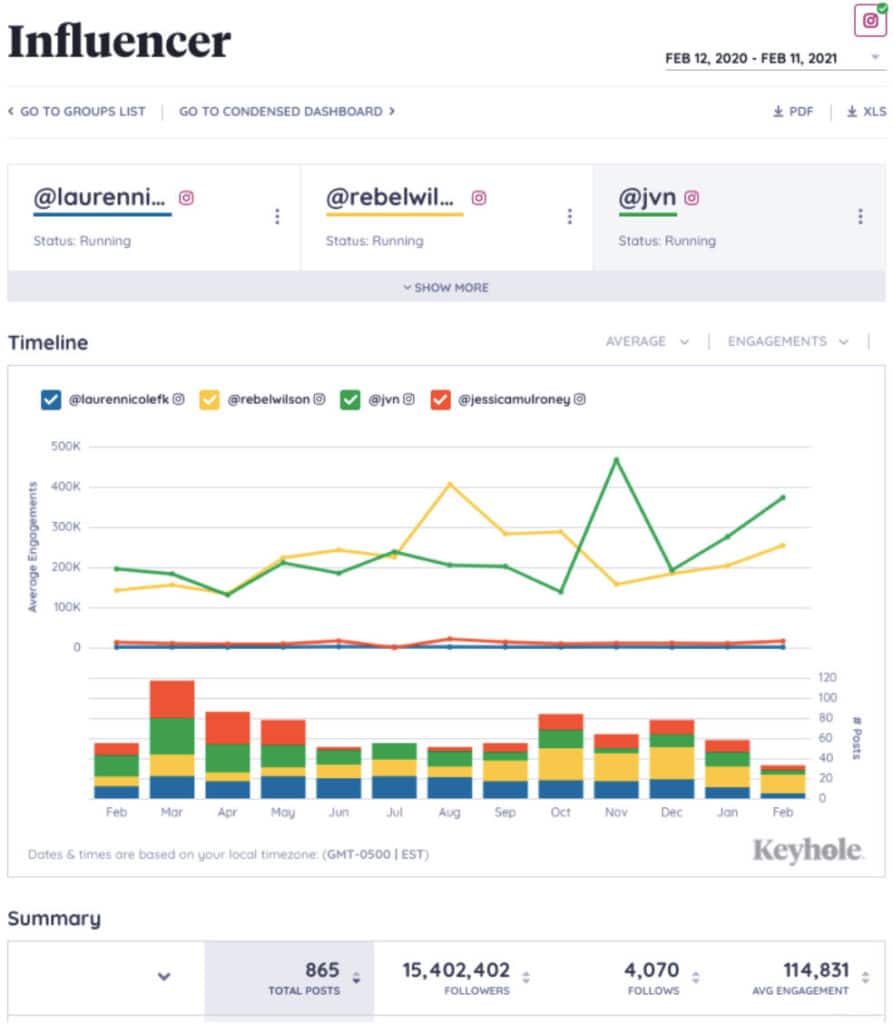
Task: Click the Mar stacked posts bar
Action: pos(172,739)
